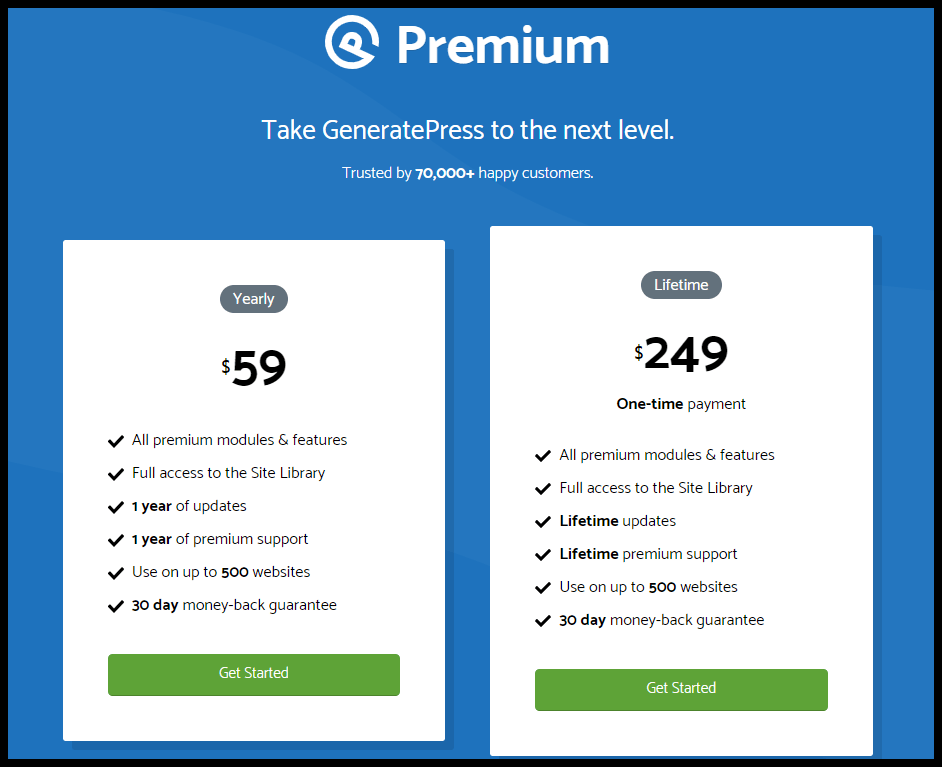Click the checkmark next to "1 year of premium support"
The width and height of the screenshot is (942, 767).
click(115, 539)
